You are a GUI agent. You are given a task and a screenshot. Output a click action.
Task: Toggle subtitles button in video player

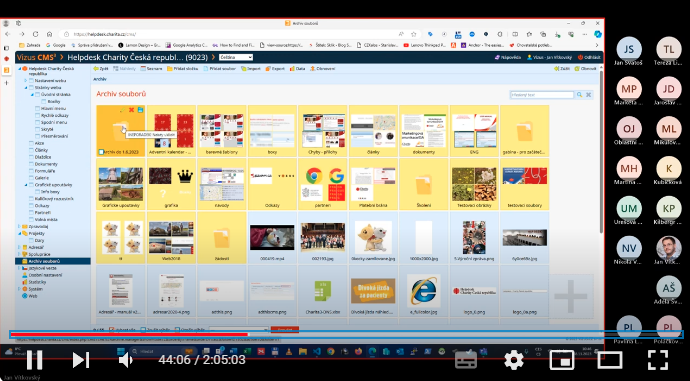click(466, 360)
